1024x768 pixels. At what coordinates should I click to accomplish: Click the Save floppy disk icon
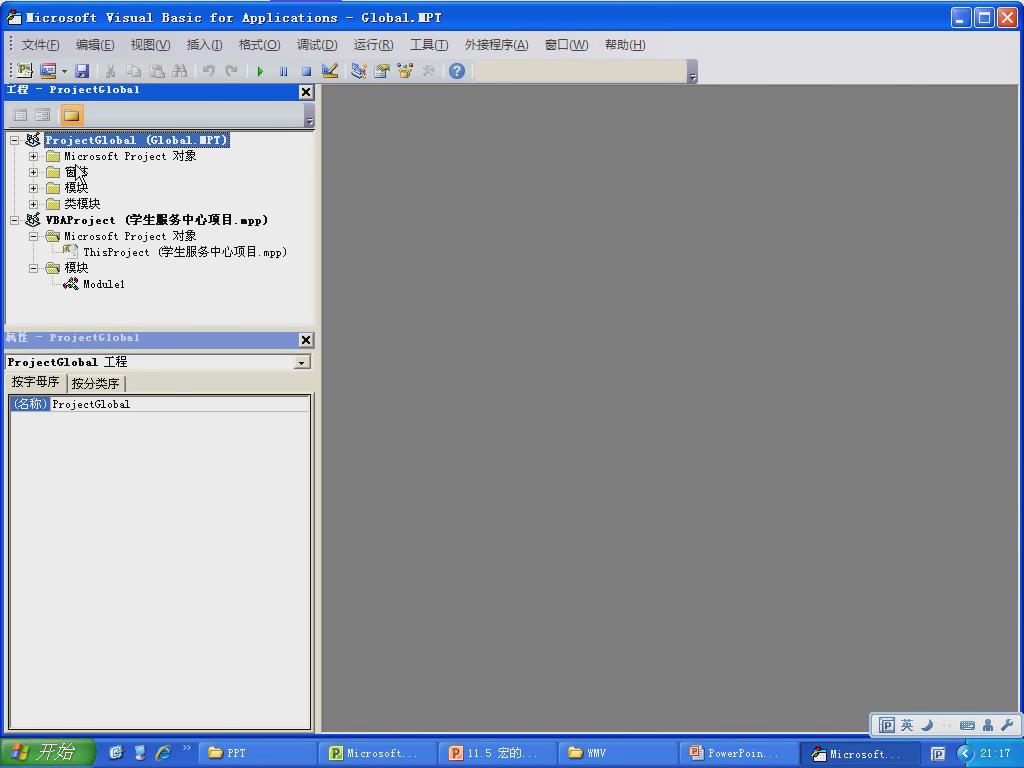82,71
